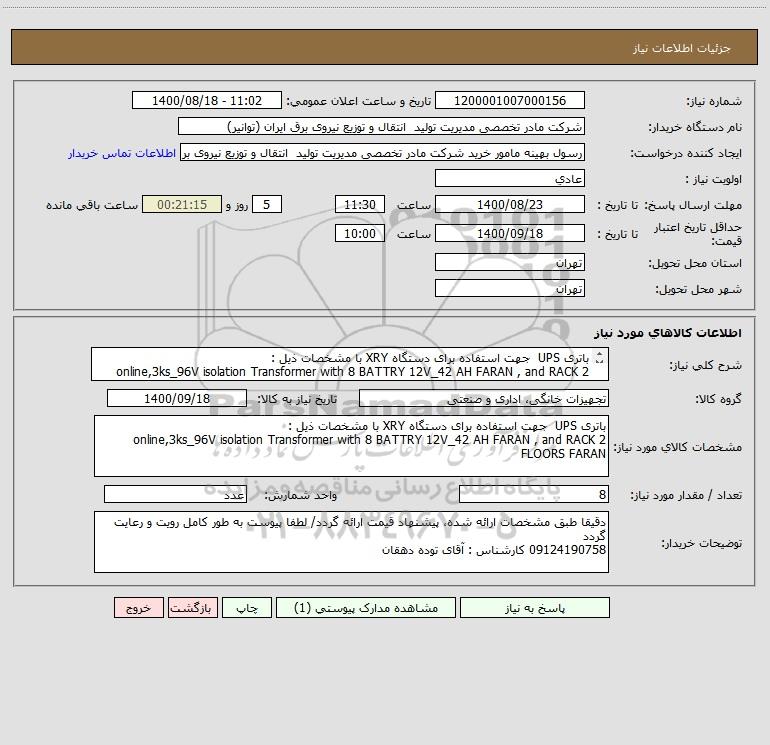Click the days remaining field showing 5
Viewport: 770px width, 745px height.
267,204
